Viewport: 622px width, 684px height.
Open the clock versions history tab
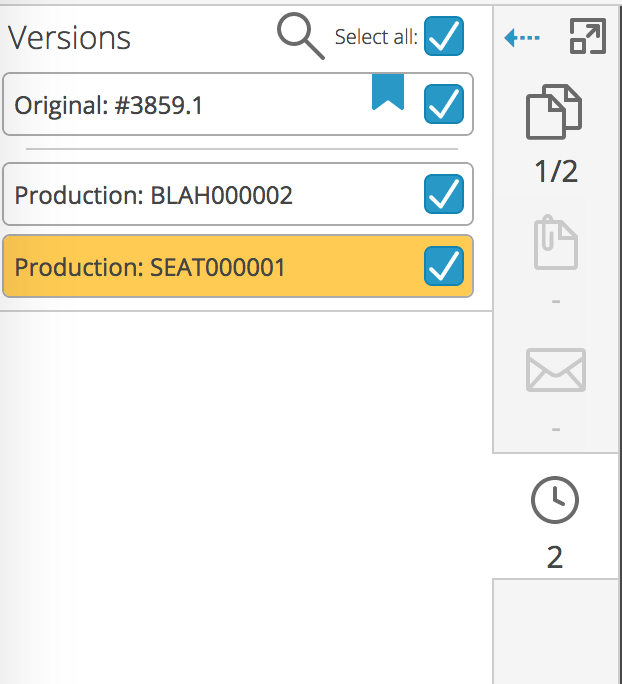coord(555,500)
